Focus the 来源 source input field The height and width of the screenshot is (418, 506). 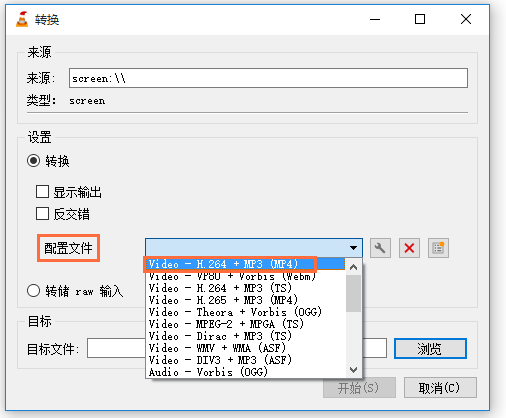(x=268, y=78)
